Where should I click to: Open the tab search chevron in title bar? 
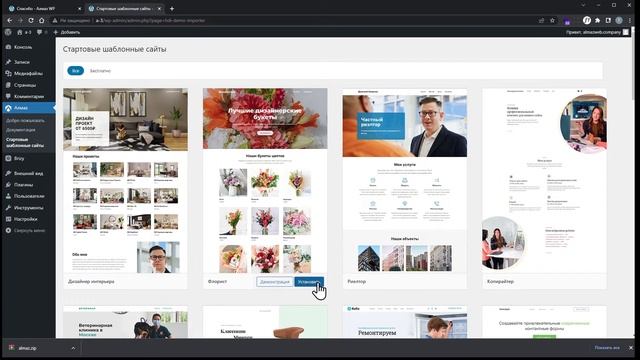click(x=583, y=5)
